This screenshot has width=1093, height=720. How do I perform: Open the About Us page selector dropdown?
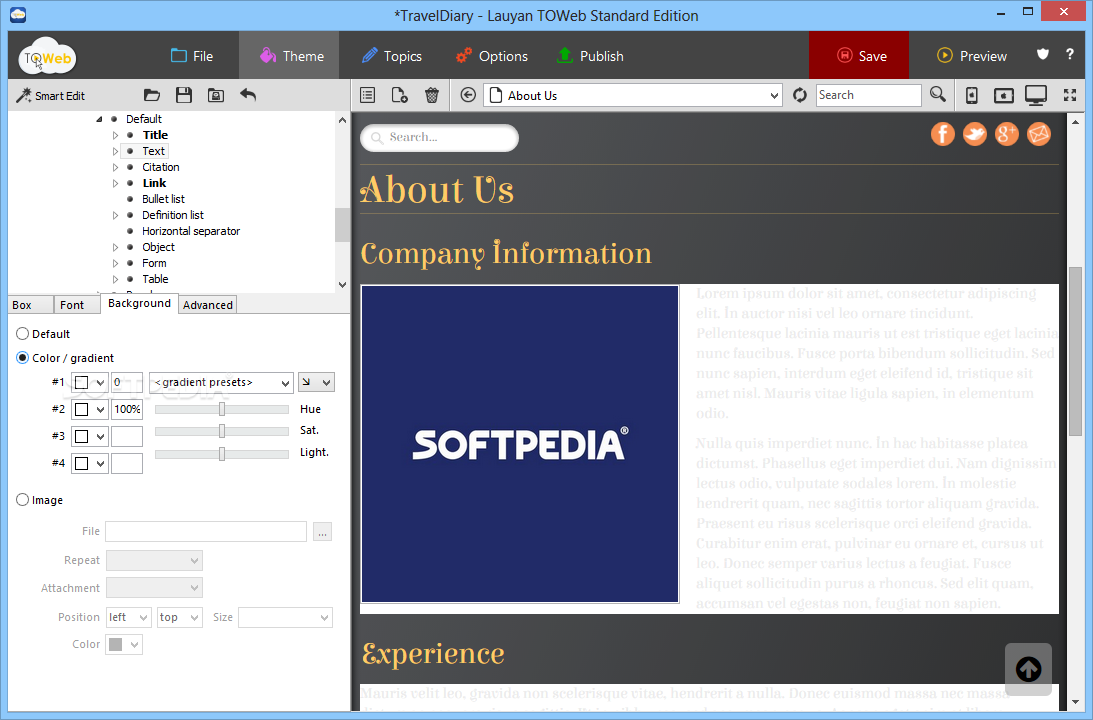(633, 95)
